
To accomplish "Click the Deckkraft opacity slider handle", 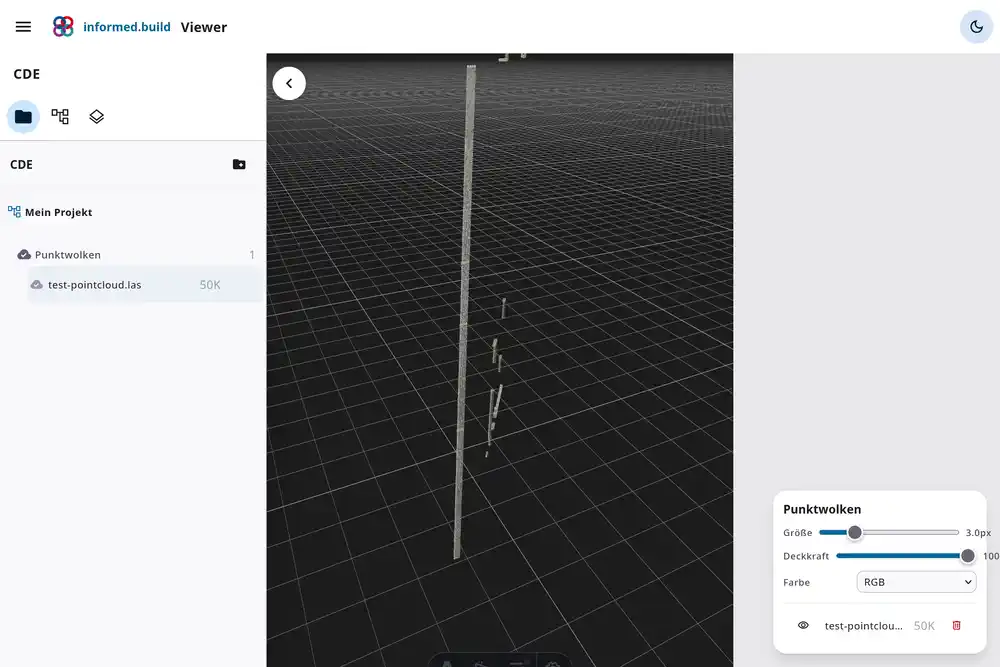I will pos(967,556).
